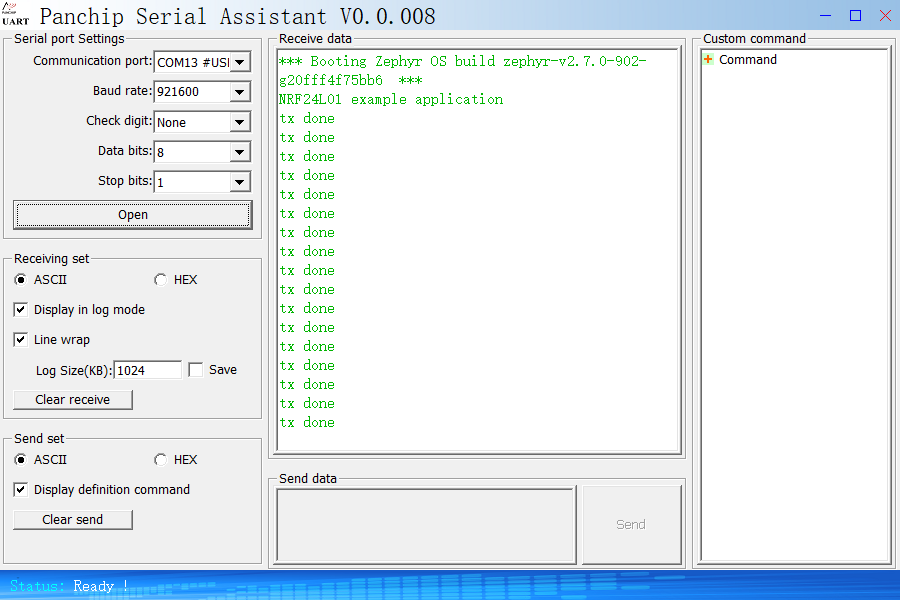Select the Command tree item
Screen dimensions: 900x600
(x=748, y=60)
